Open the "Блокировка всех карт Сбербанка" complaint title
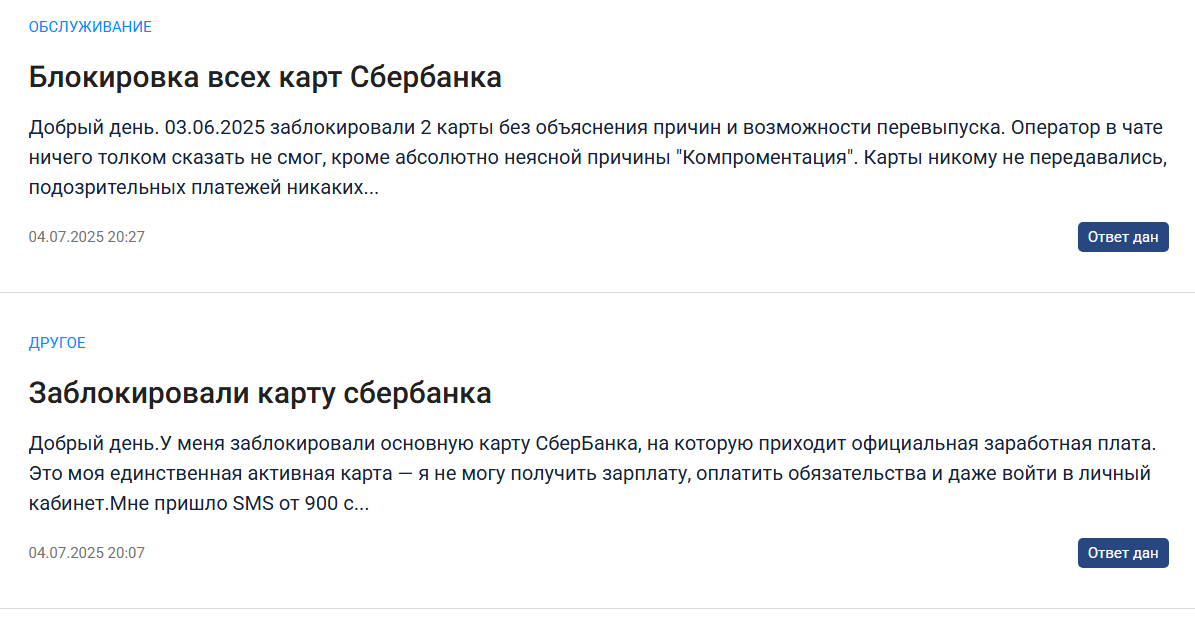The height and width of the screenshot is (620, 1195). tap(265, 77)
